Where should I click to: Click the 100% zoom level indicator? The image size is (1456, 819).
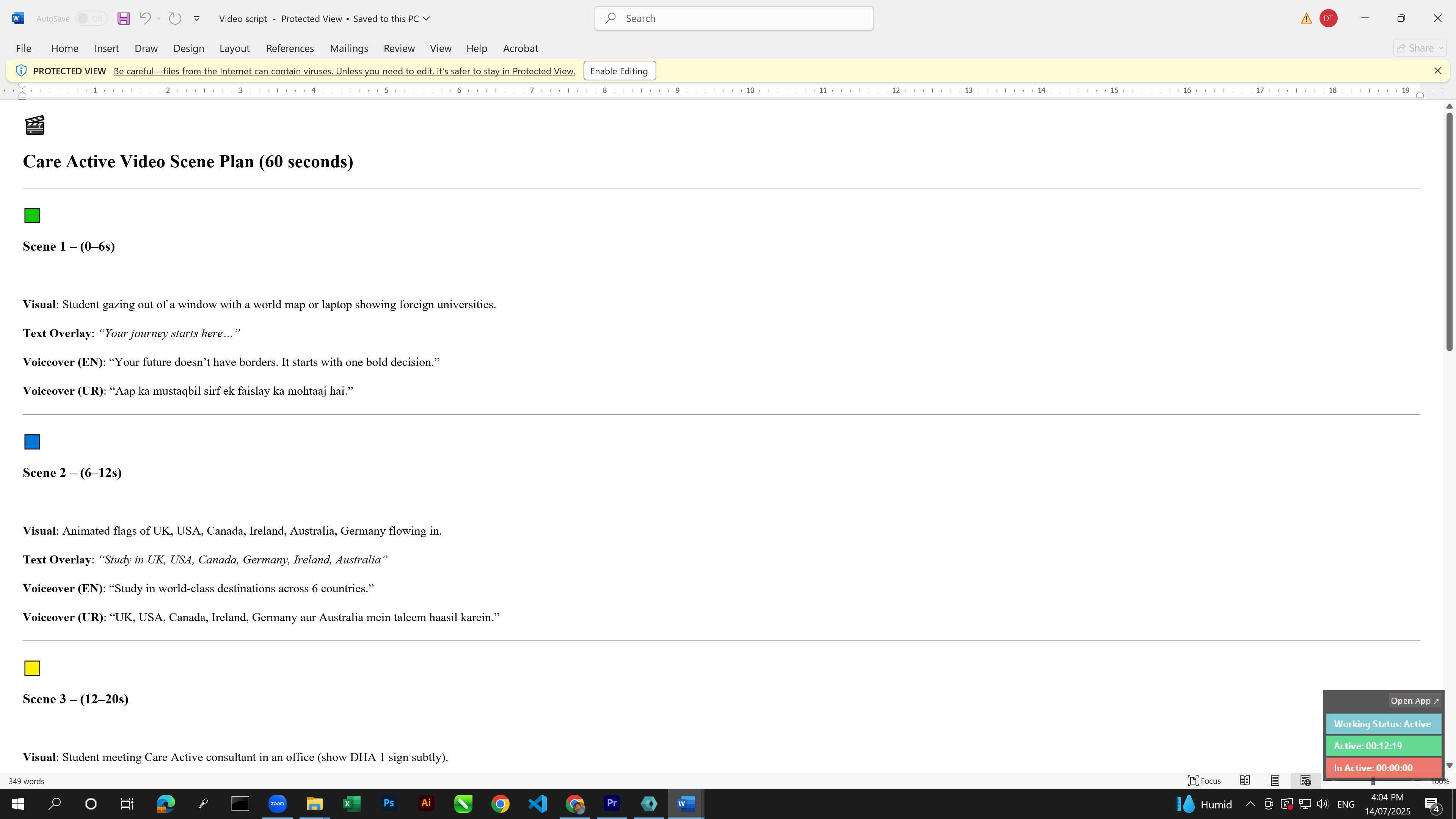pyautogui.click(x=1440, y=782)
